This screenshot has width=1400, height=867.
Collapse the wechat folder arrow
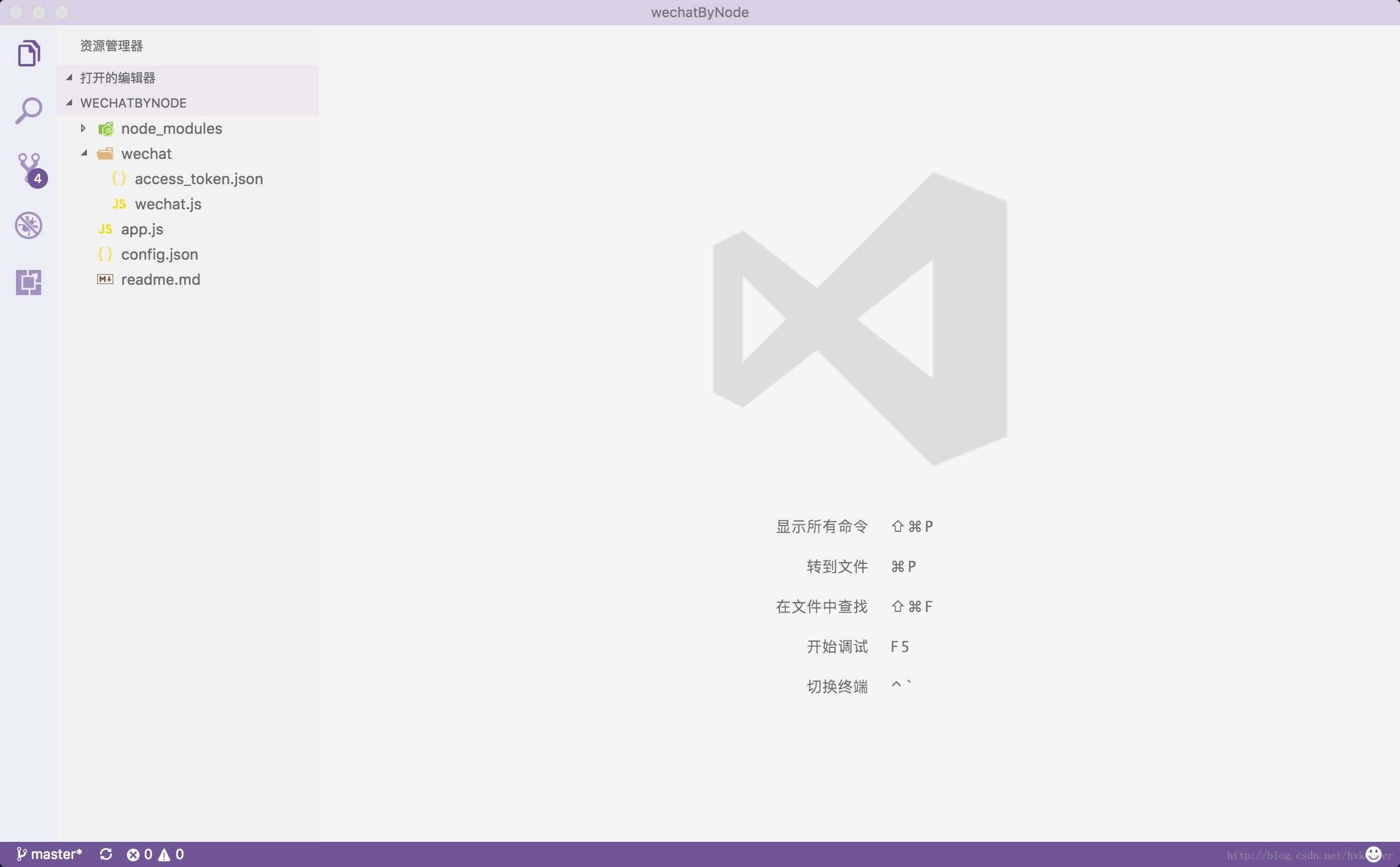pos(84,153)
